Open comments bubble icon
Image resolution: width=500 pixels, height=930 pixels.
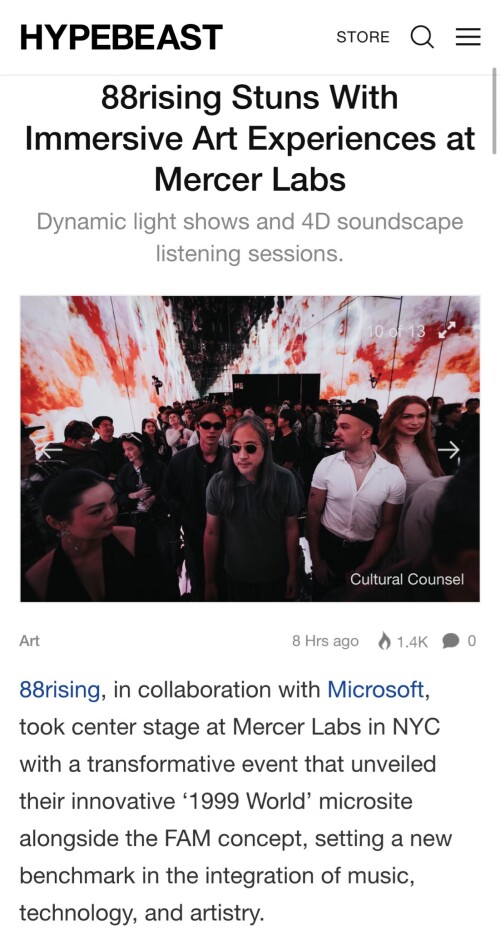pos(451,641)
